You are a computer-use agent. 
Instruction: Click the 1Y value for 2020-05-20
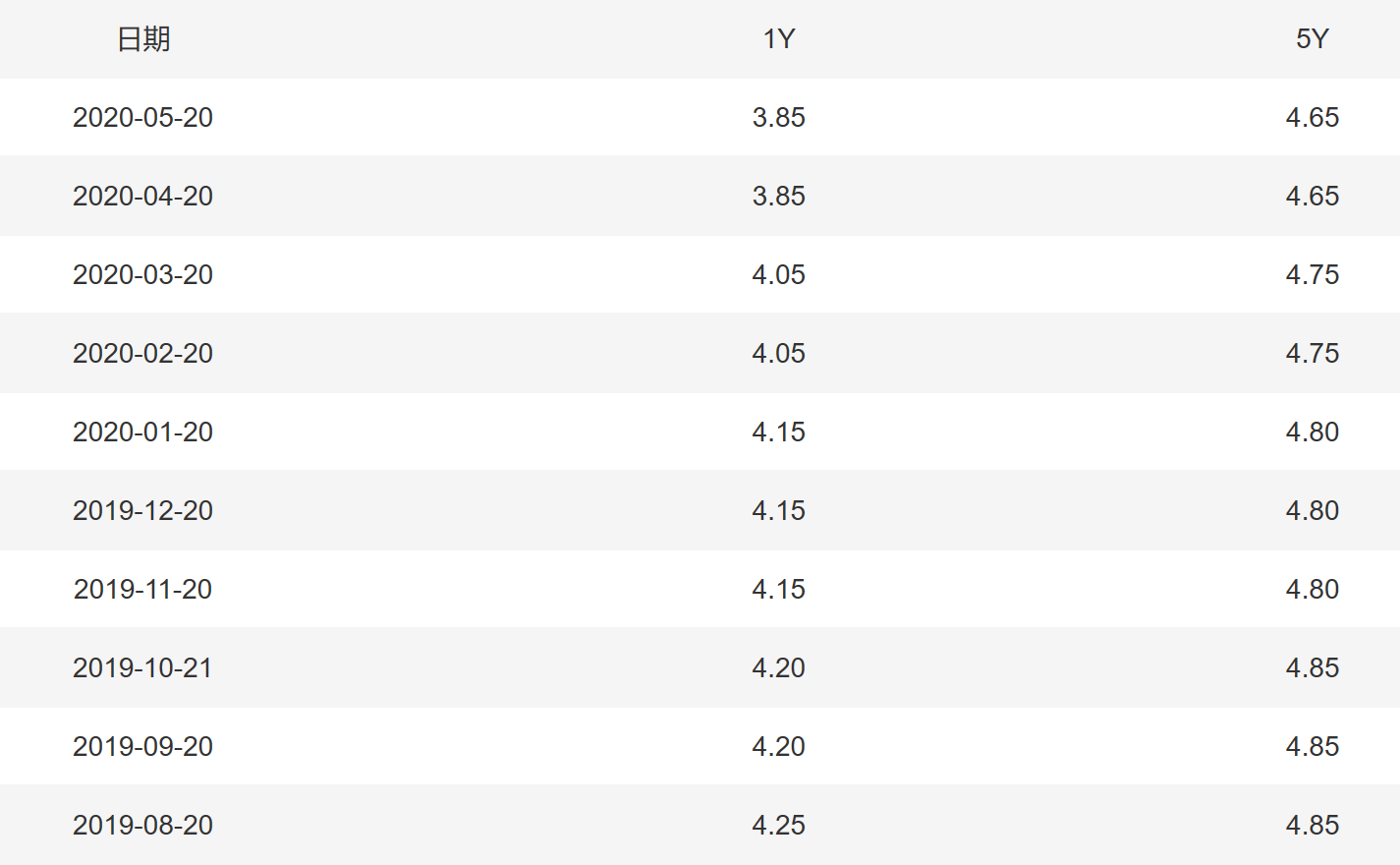(779, 117)
